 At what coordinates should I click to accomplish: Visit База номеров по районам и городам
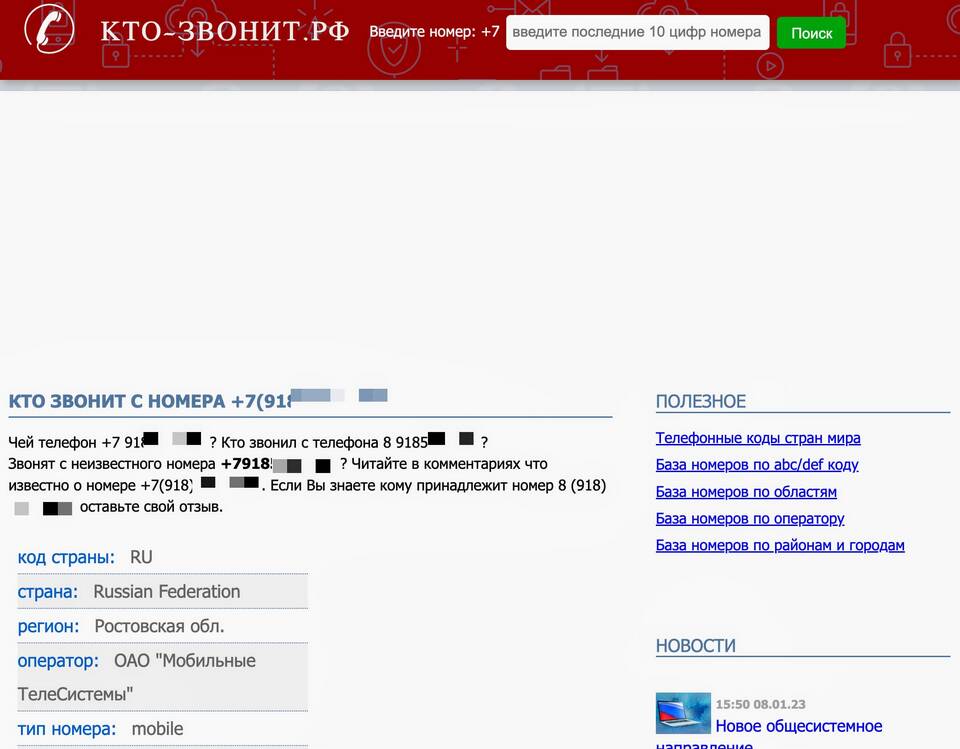779,546
